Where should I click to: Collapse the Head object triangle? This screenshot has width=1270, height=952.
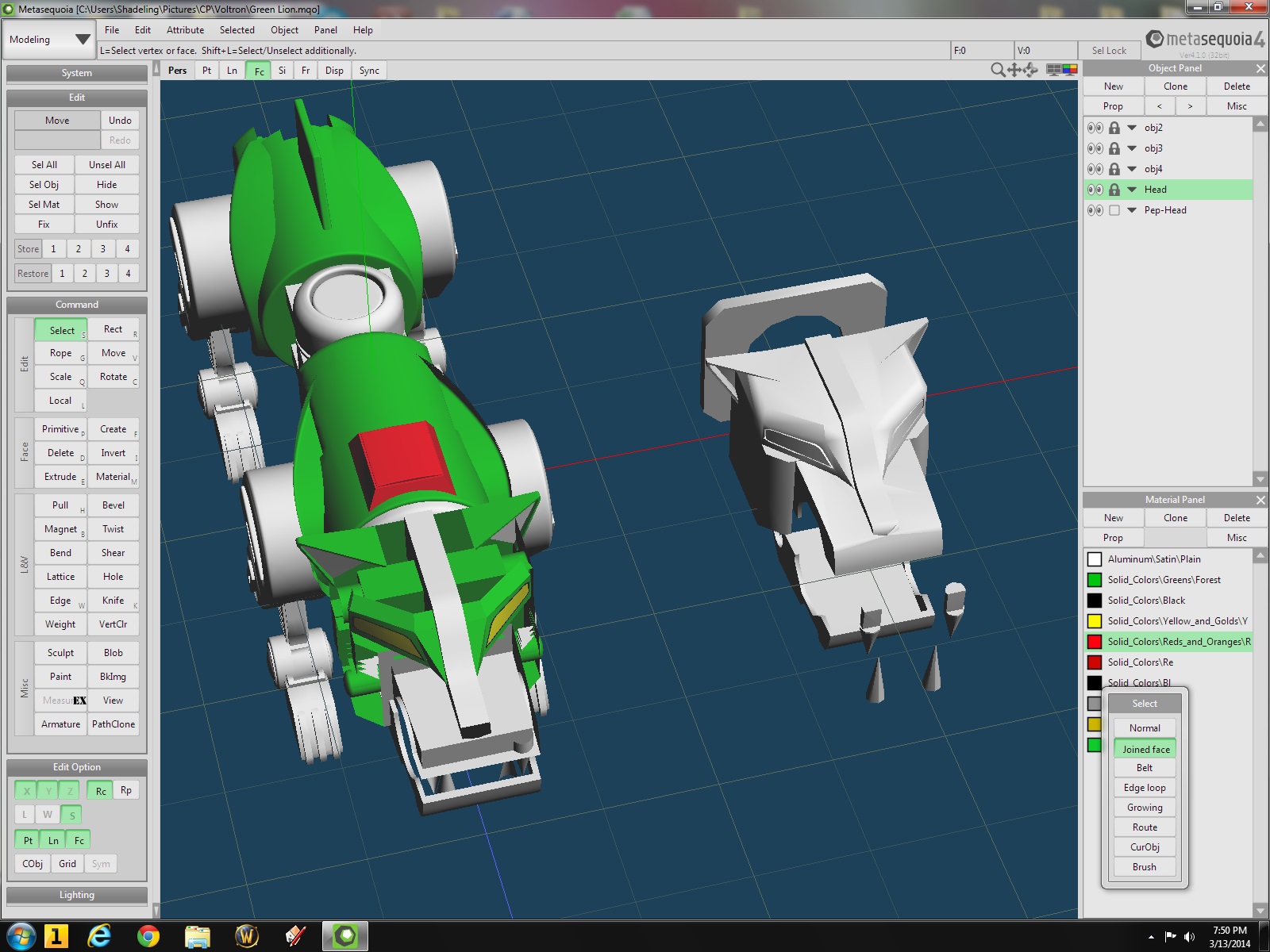point(1133,190)
